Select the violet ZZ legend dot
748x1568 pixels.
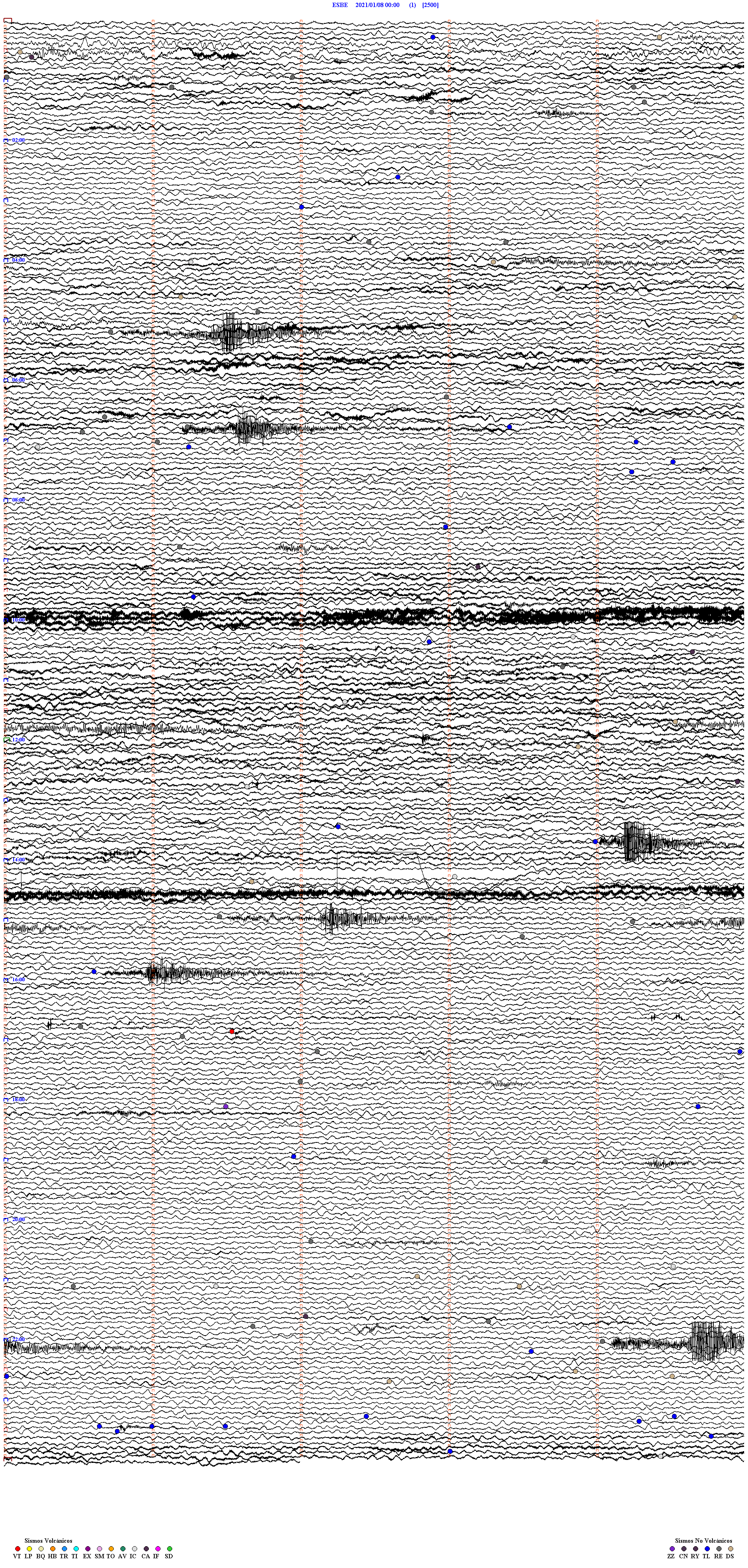coord(672,1549)
